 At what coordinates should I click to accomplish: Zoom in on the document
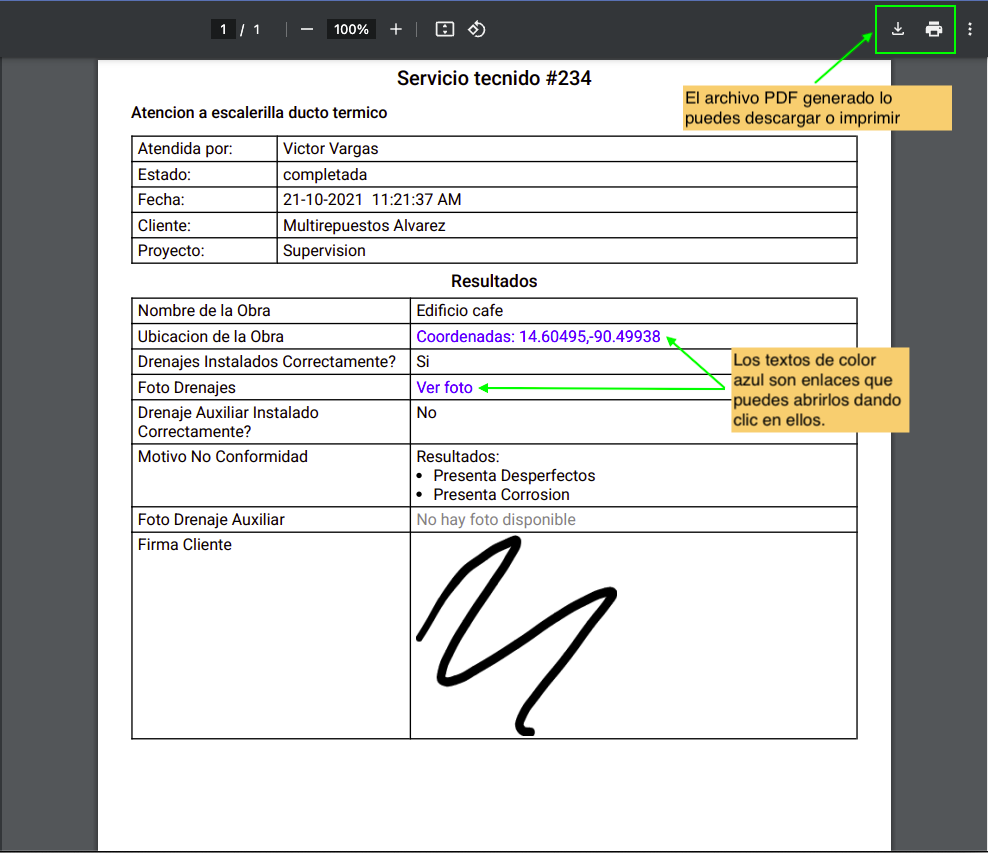click(x=396, y=29)
